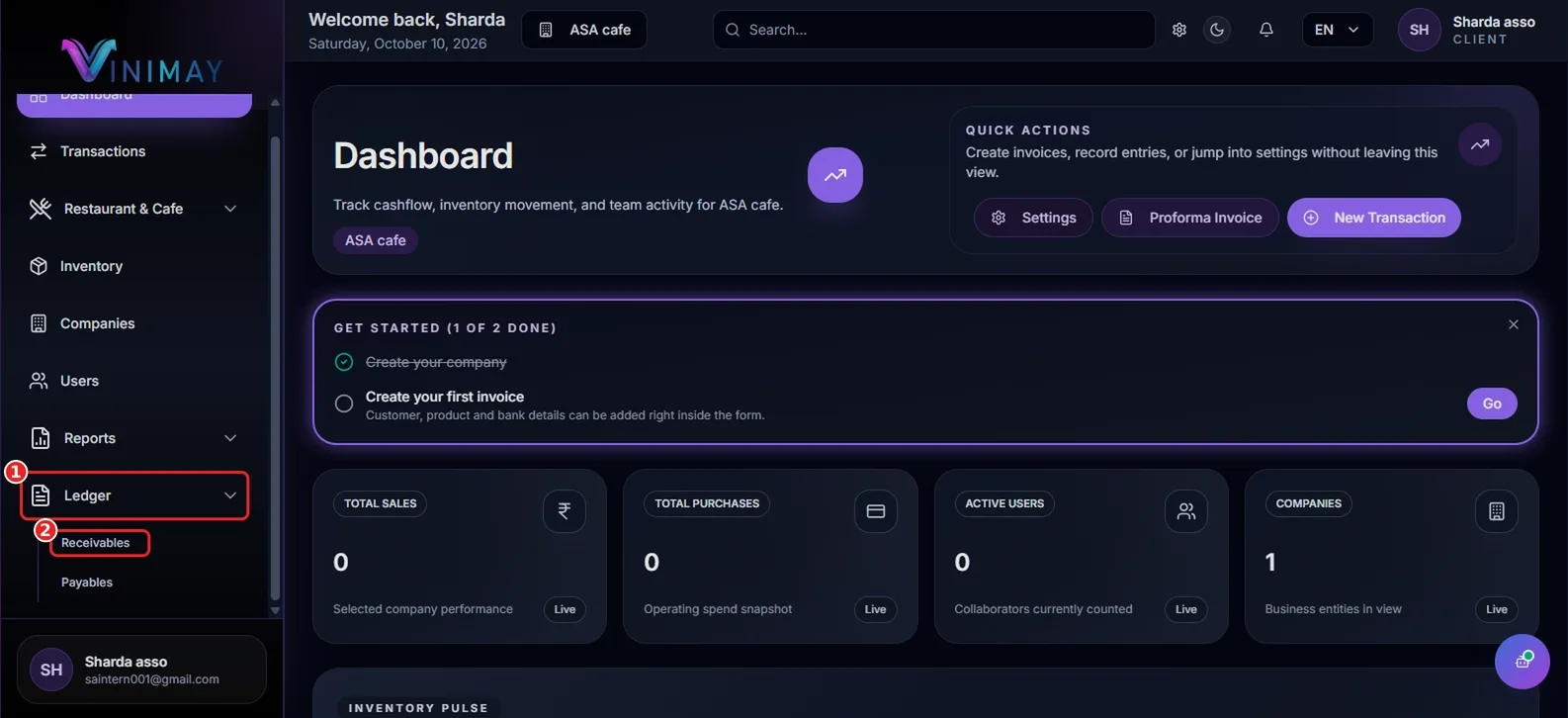Open Companies in sidebar
Viewport: 1568px width, 718px height.
134,323
